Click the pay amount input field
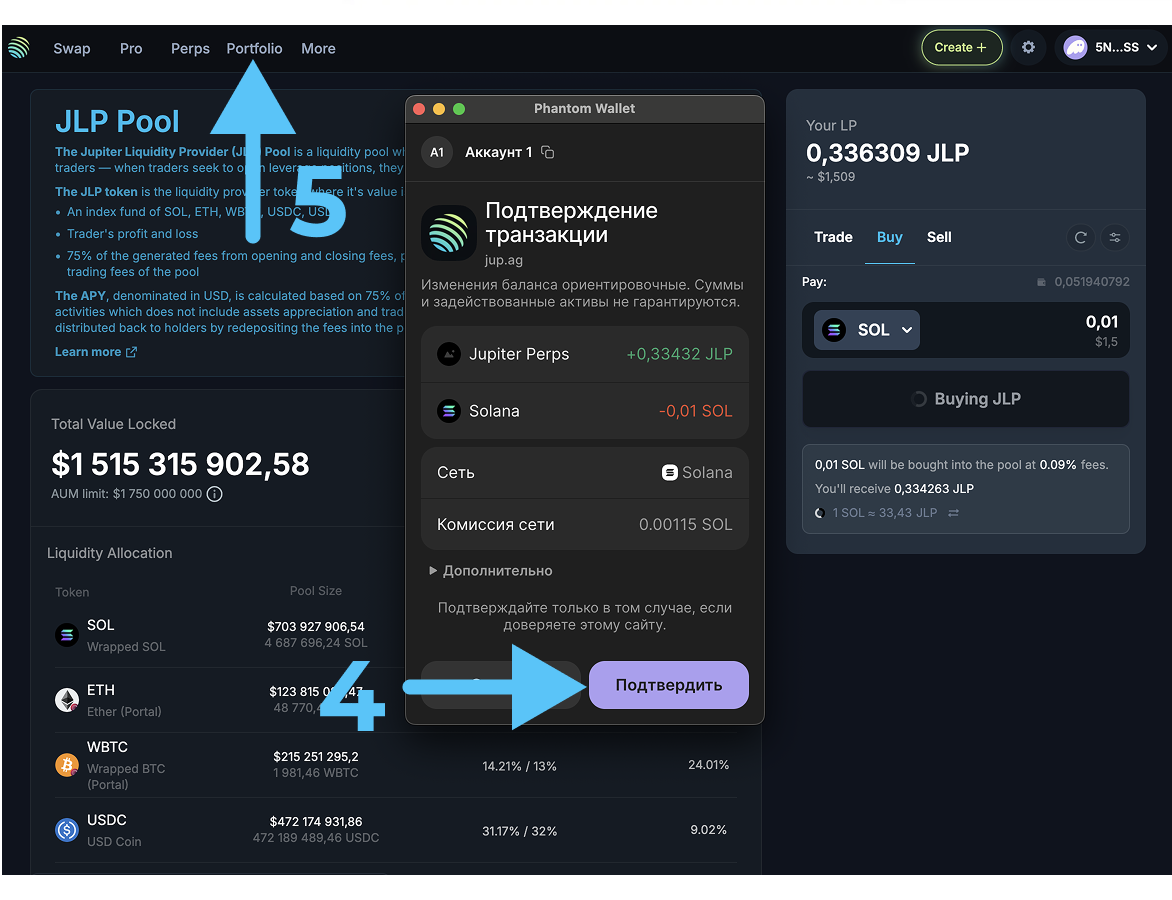Image resolution: width=1172 pixels, height=900 pixels. pos(1040,323)
